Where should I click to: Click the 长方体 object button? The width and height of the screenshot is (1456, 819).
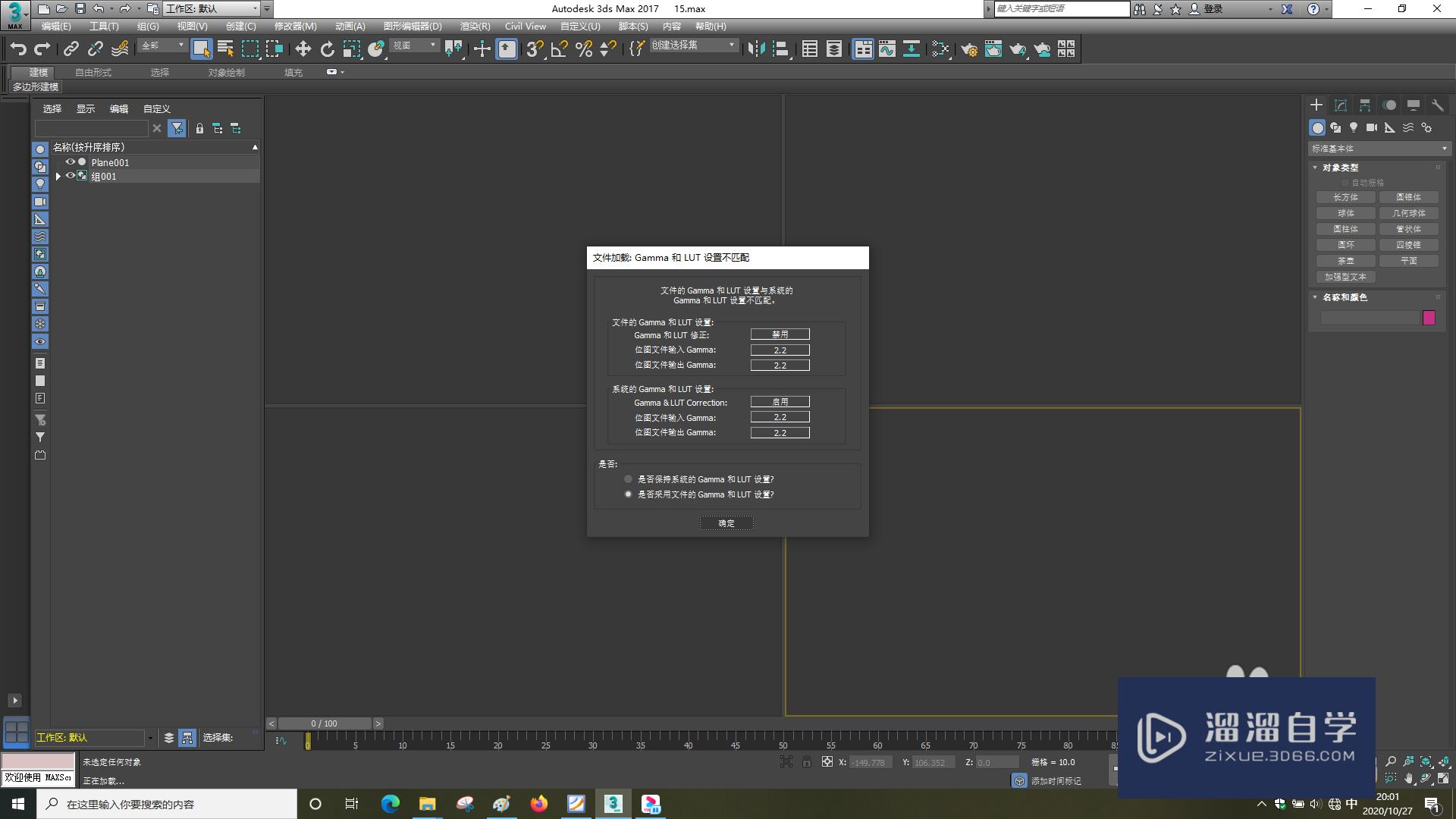click(1346, 197)
